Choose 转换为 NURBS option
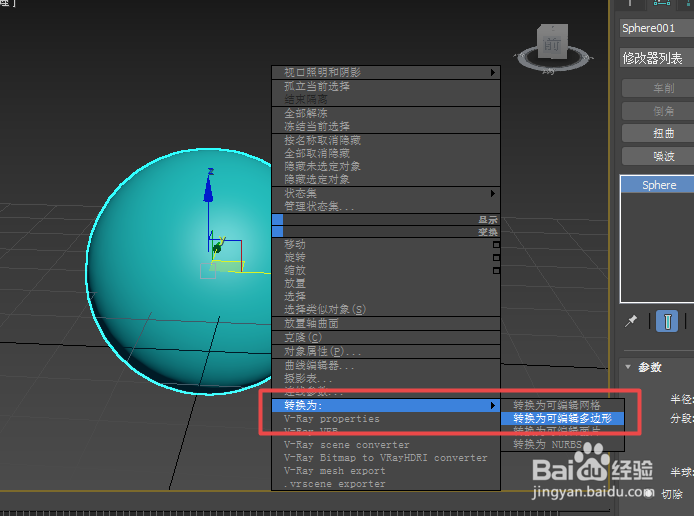Screen dimensions: 694x516 click(x=562, y=444)
